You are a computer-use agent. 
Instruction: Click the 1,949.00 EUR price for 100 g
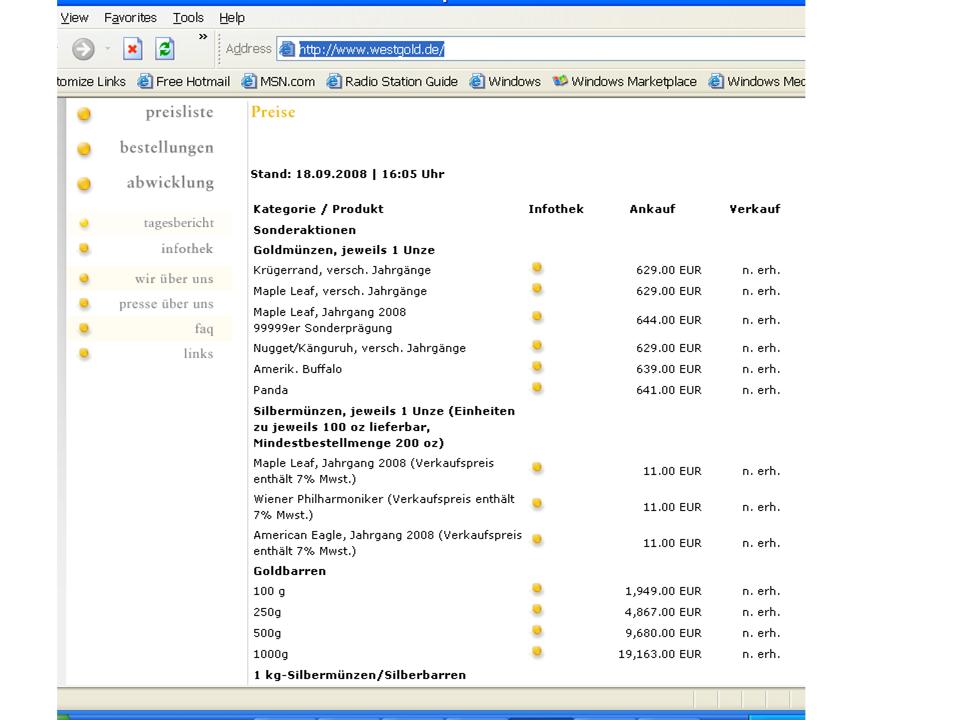pos(663,591)
